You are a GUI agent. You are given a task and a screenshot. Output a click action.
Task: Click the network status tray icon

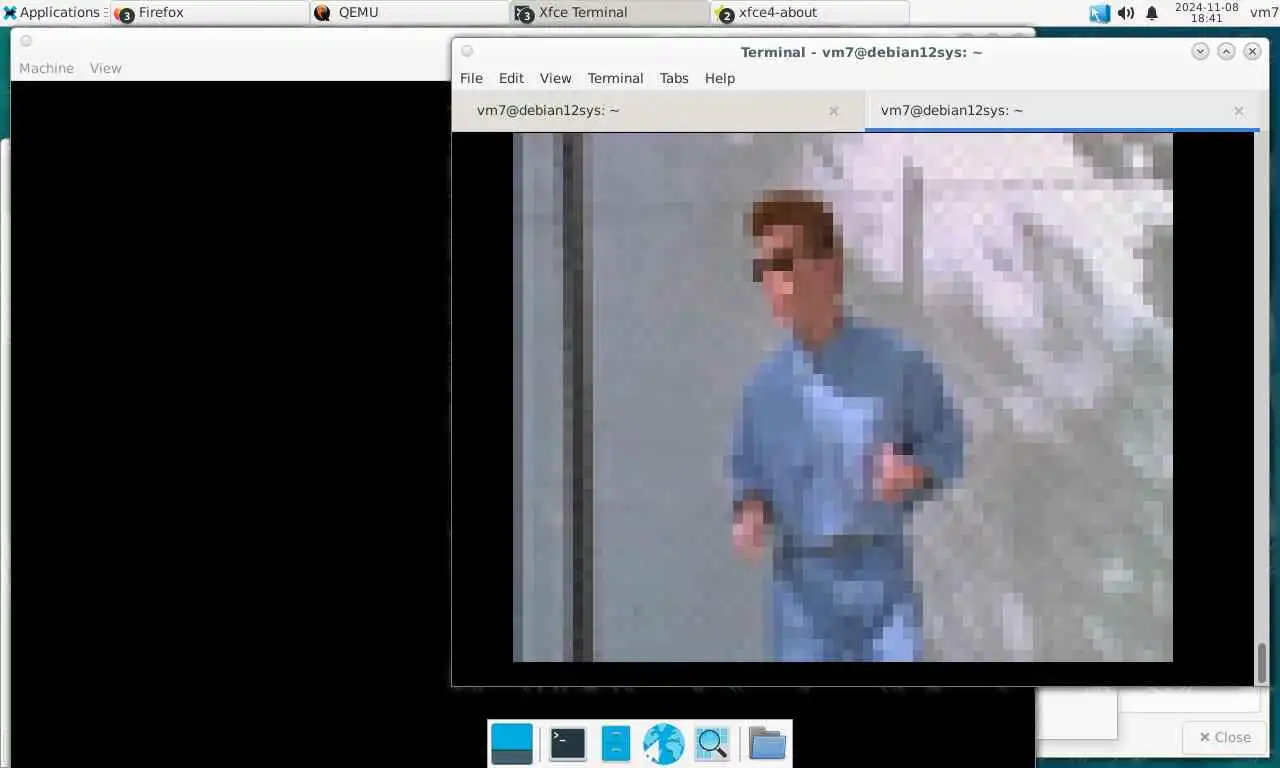1100,13
